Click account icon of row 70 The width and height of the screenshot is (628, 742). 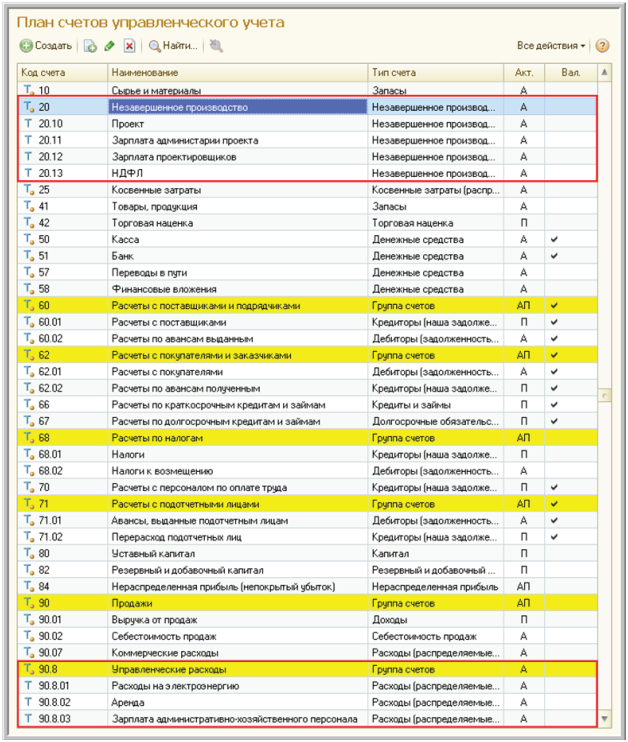tap(29, 487)
